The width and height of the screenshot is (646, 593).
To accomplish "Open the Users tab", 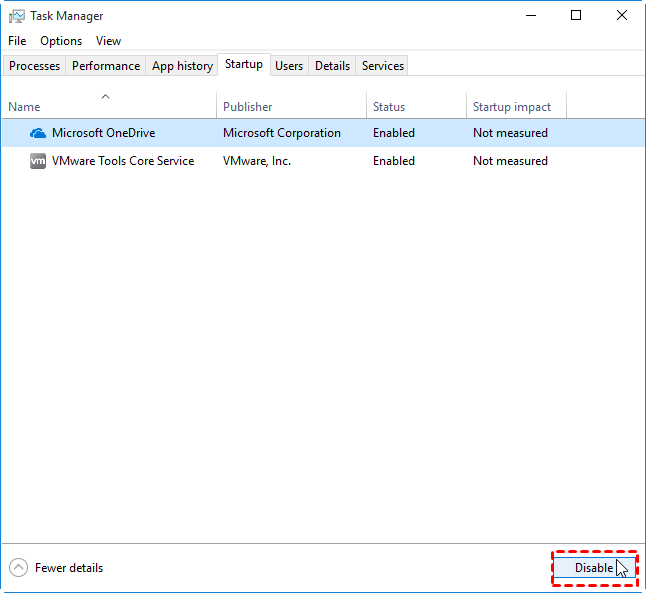I will (x=289, y=66).
